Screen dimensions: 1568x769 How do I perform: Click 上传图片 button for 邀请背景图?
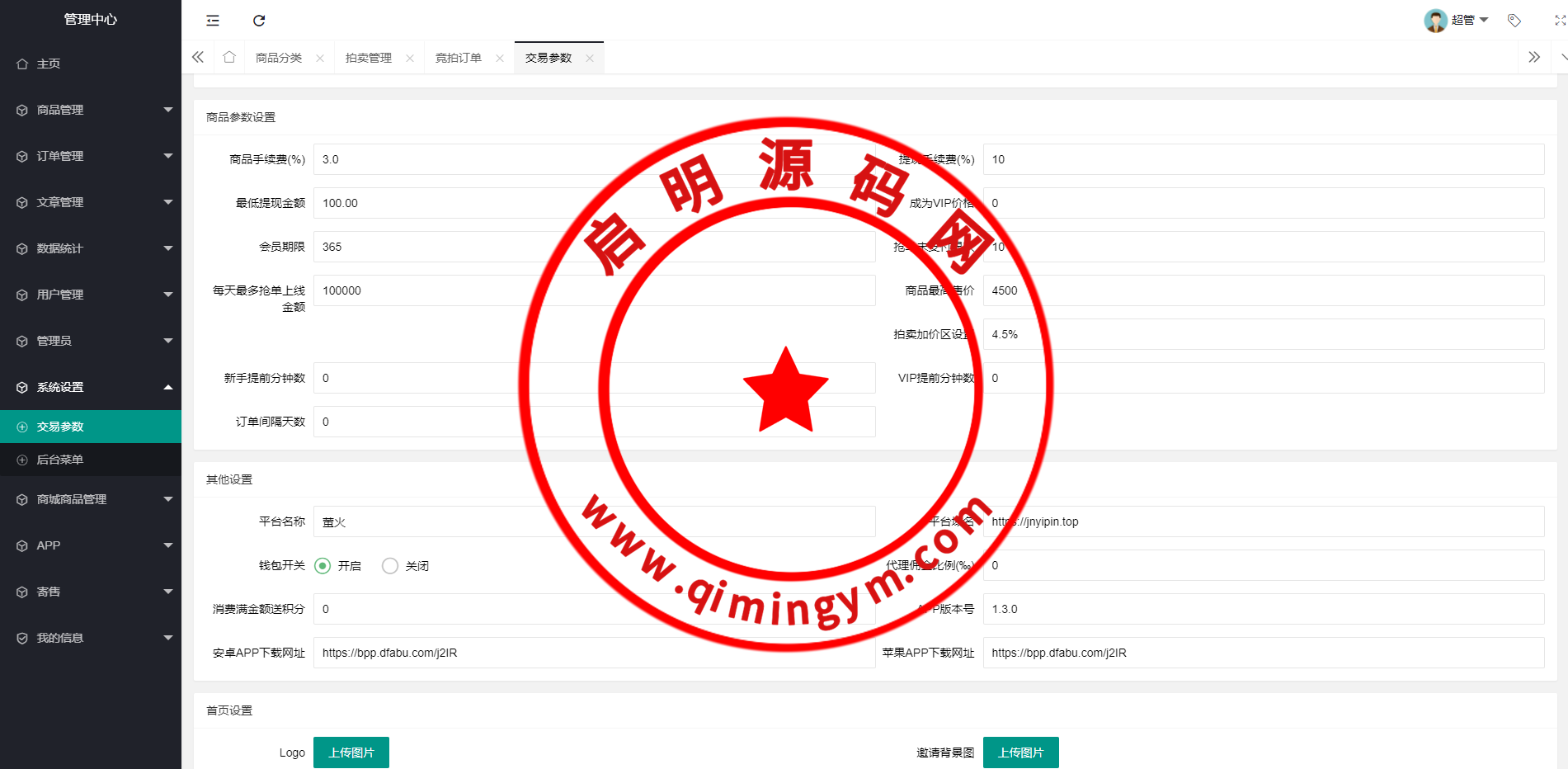click(1020, 752)
